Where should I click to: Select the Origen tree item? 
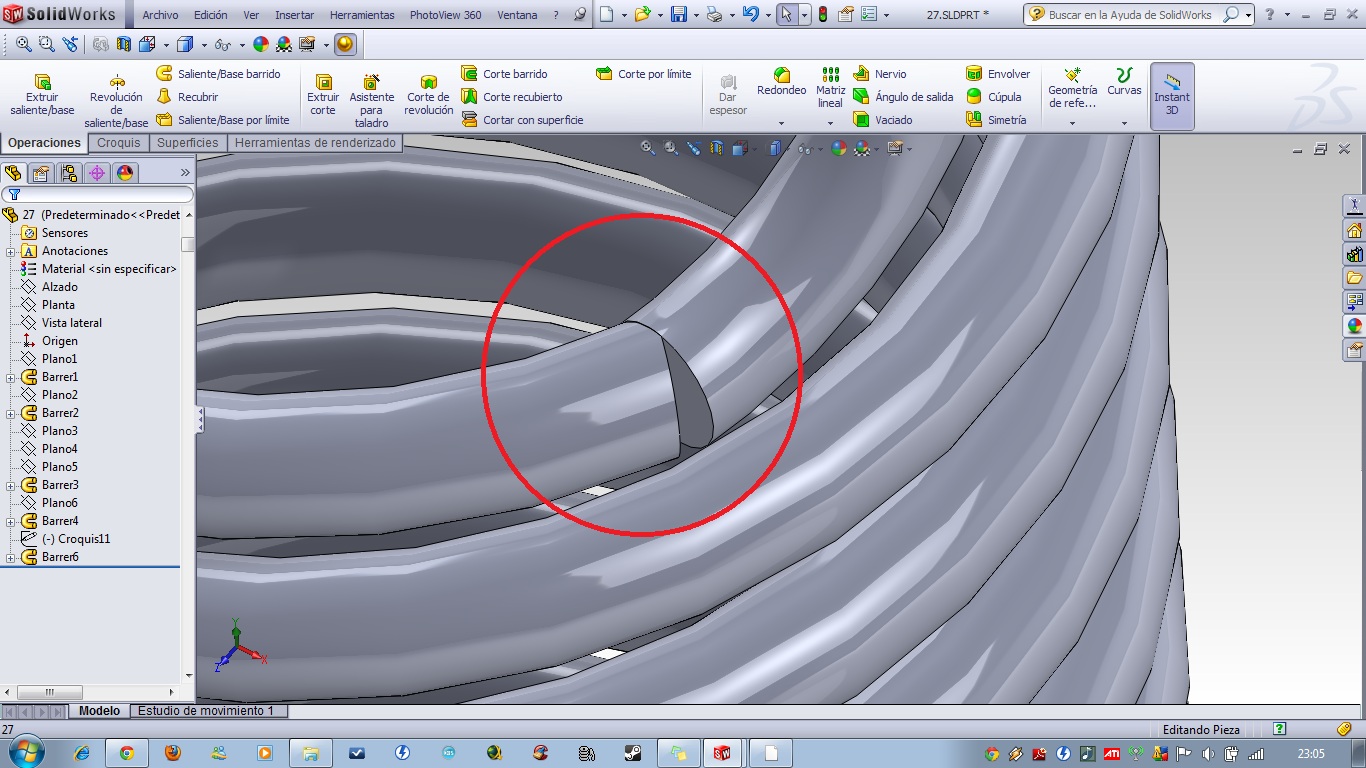point(59,341)
